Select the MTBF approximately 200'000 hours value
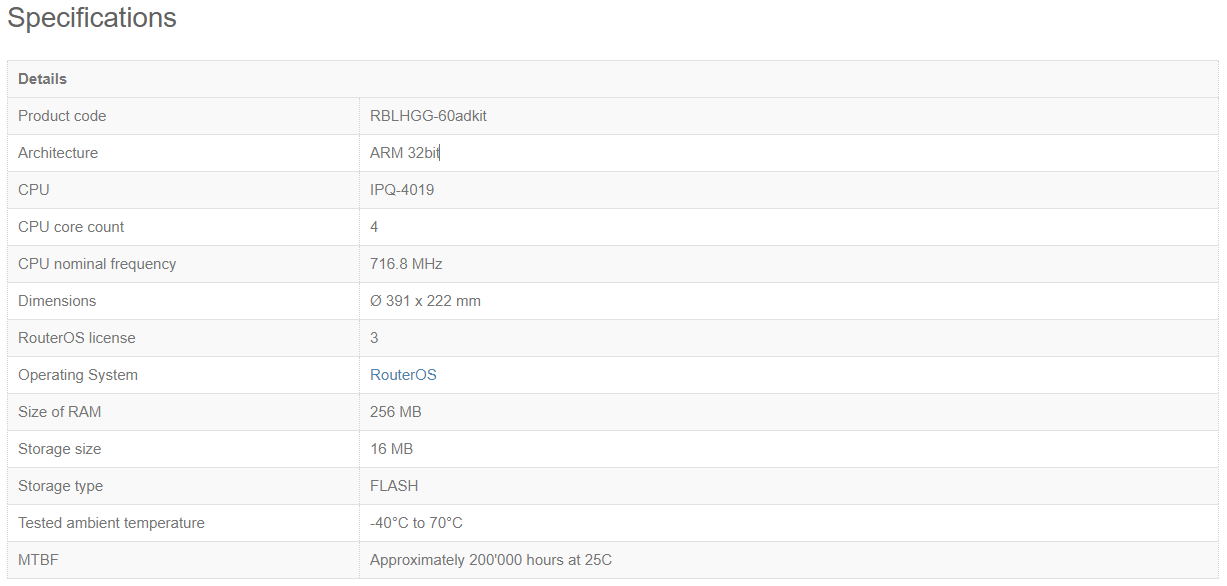 coord(491,560)
